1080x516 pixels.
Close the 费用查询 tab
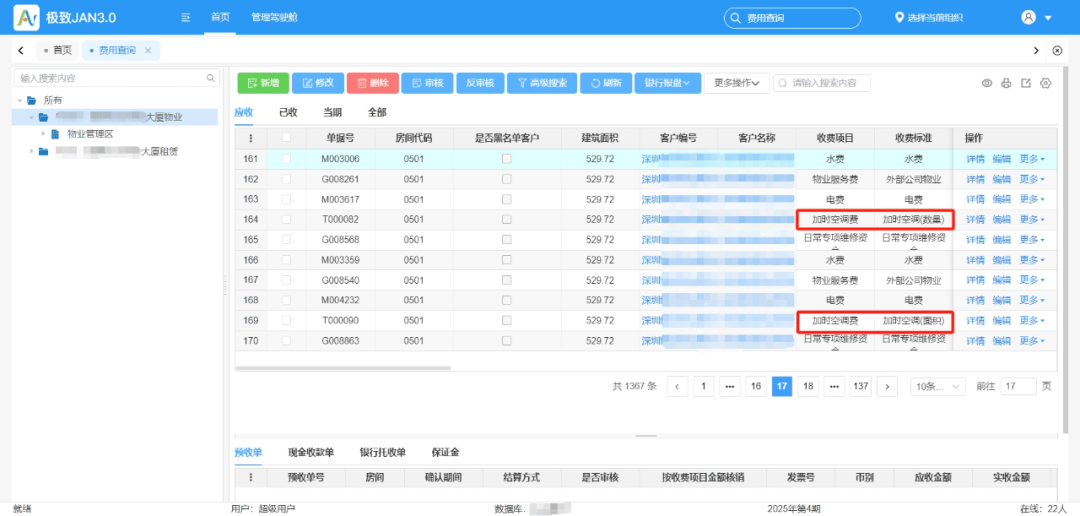click(147, 50)
